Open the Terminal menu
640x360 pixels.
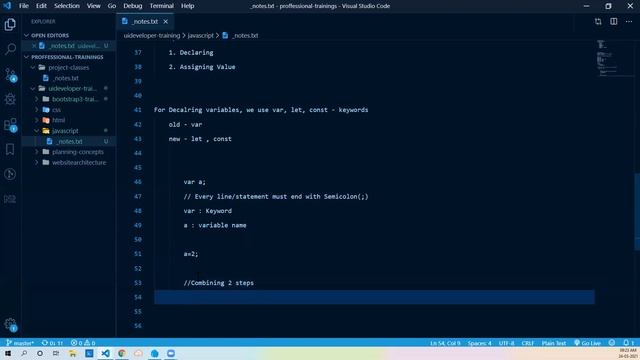click(x=161, y=6)
